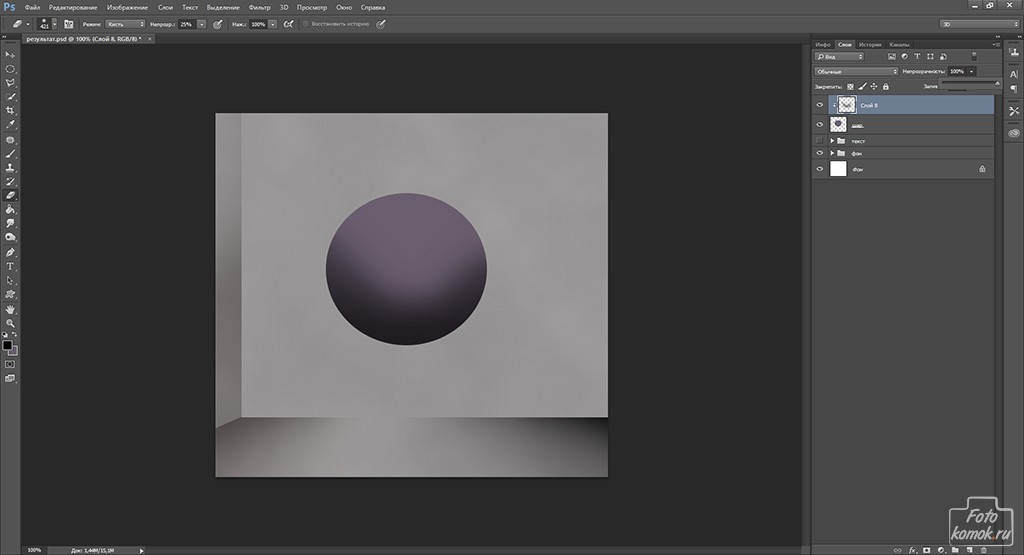Image resolution: width=1024 pixels, height=555 pixels.
Task: Select the Eraser tool in the toolbox
Action: [x=10, y=195]
